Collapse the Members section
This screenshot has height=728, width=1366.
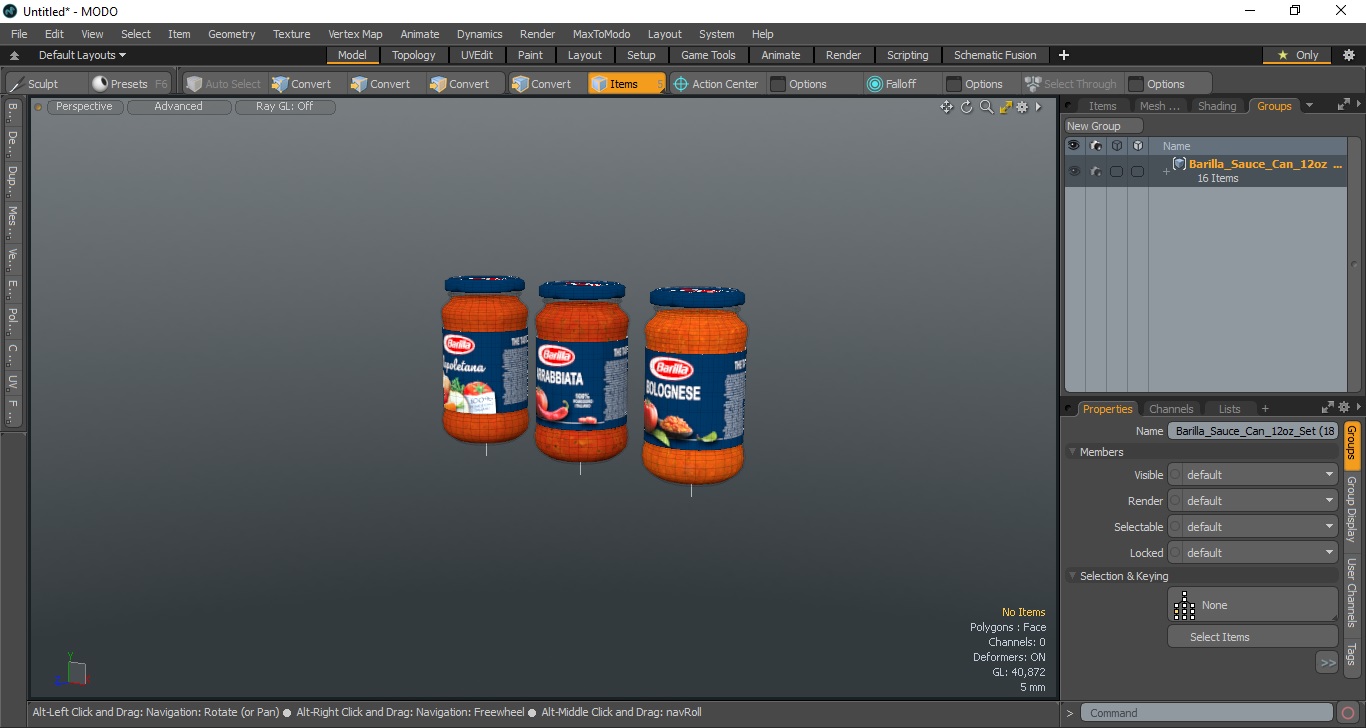1073,452
